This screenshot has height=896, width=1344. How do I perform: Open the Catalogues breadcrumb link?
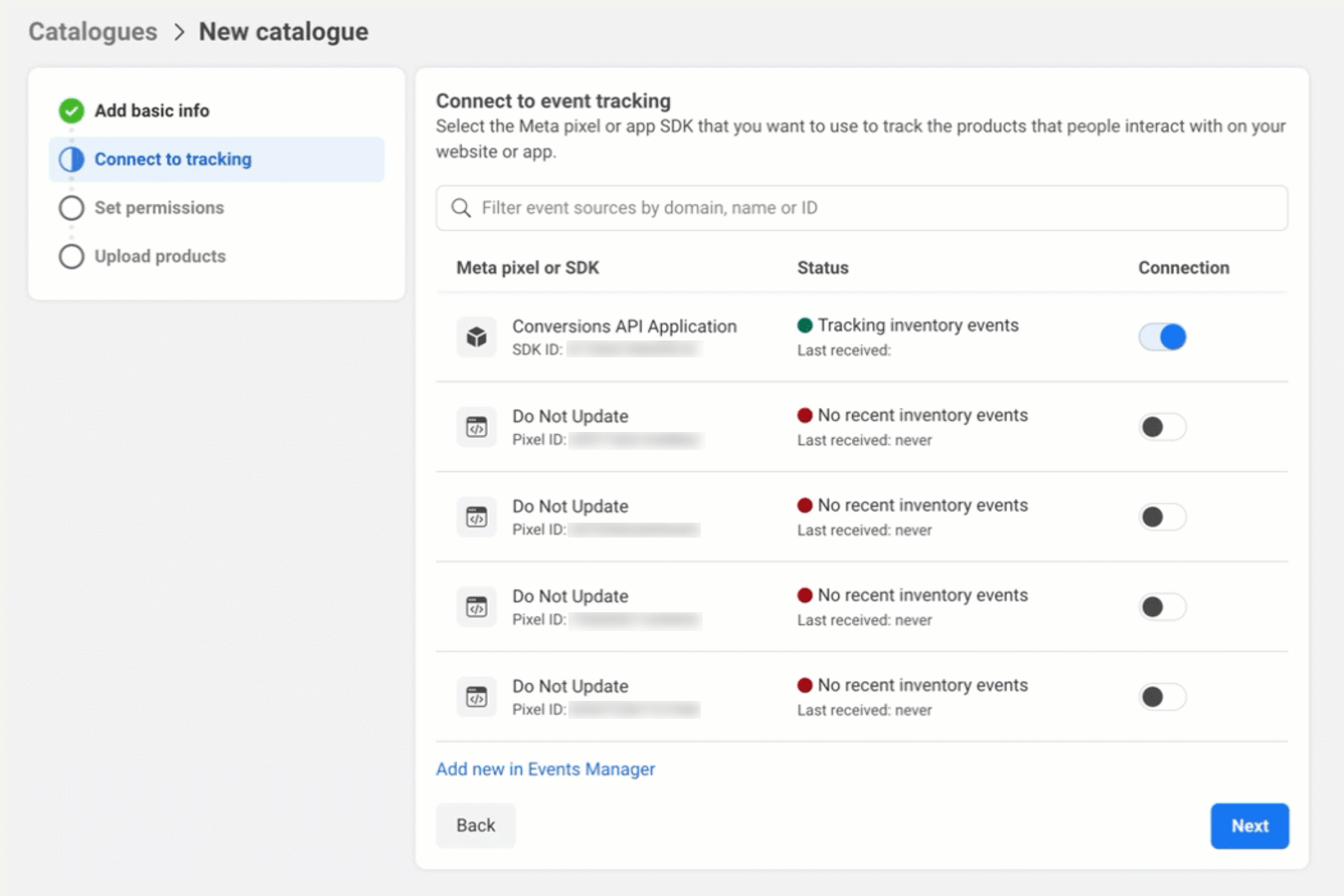[x=92, y=31]
